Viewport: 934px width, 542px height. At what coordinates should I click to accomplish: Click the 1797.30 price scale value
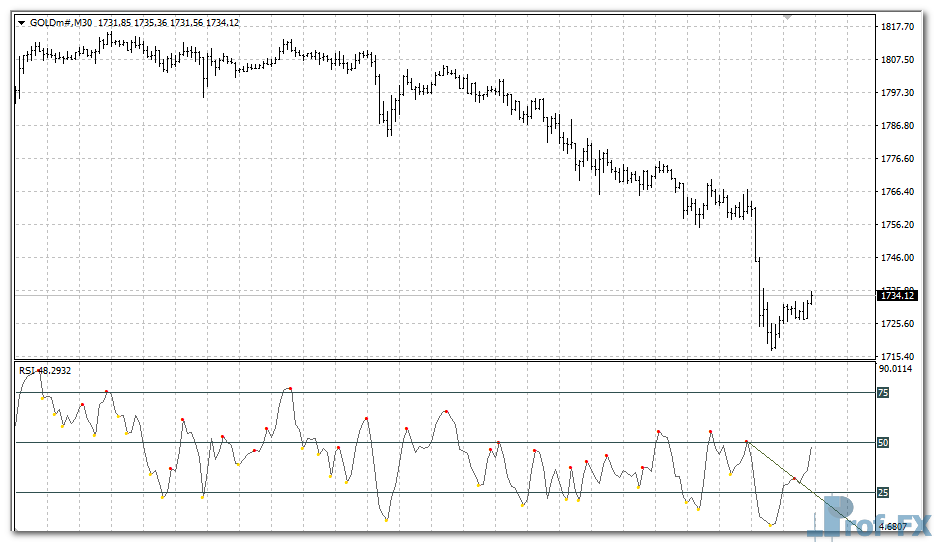[896, 93]
